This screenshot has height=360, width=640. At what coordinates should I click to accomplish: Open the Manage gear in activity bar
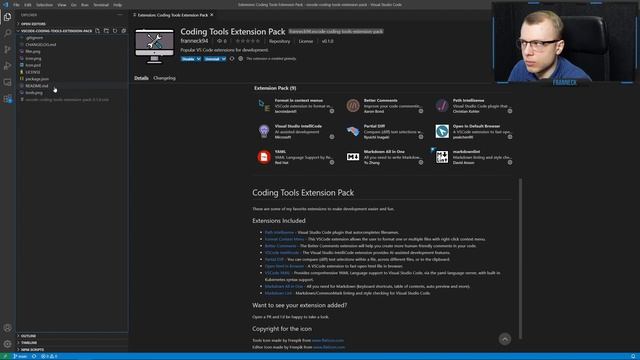click(x=7, y=344)
